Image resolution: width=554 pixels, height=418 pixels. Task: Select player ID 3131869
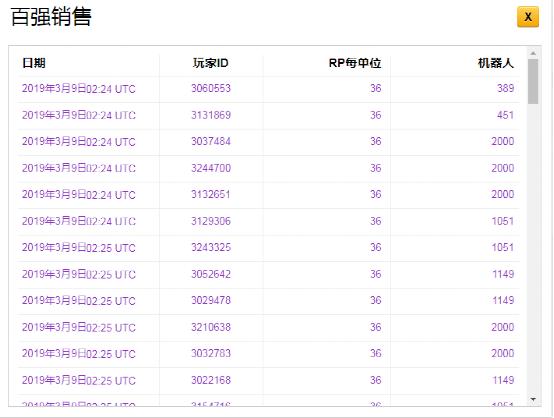(211, 115)
